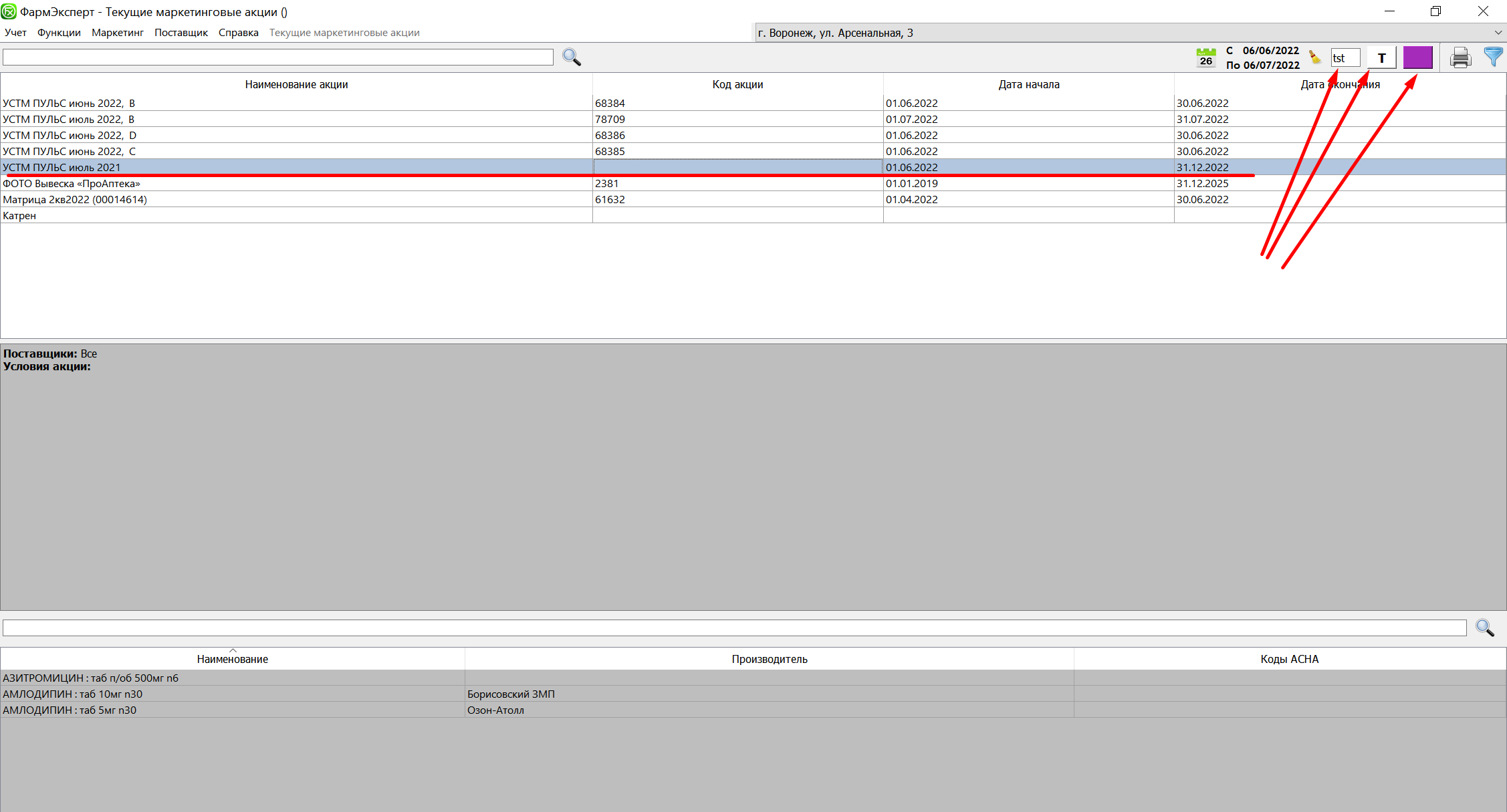The height and width of the screenshot is (812, 1507).
Task: Open the calendar date picker icon
Action: tap(1205, 57)
